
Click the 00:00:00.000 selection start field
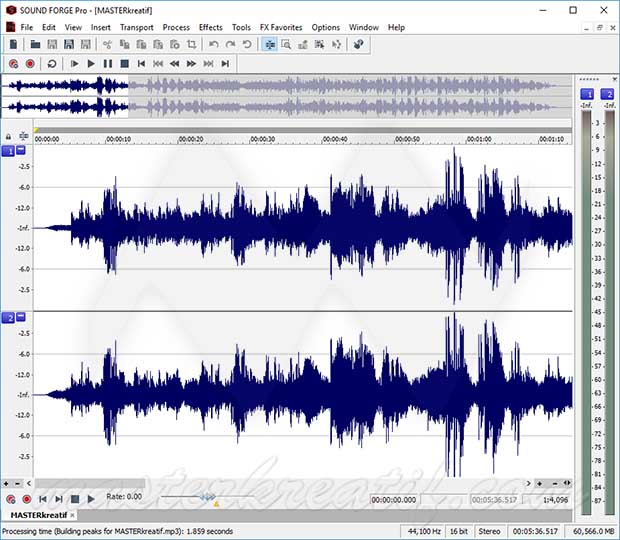click(394, 500)
